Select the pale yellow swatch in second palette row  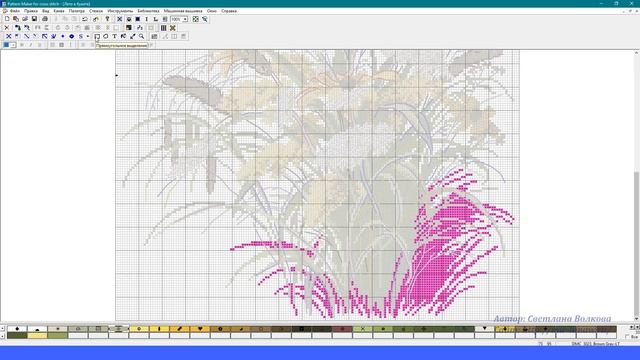tap(37, 336)
